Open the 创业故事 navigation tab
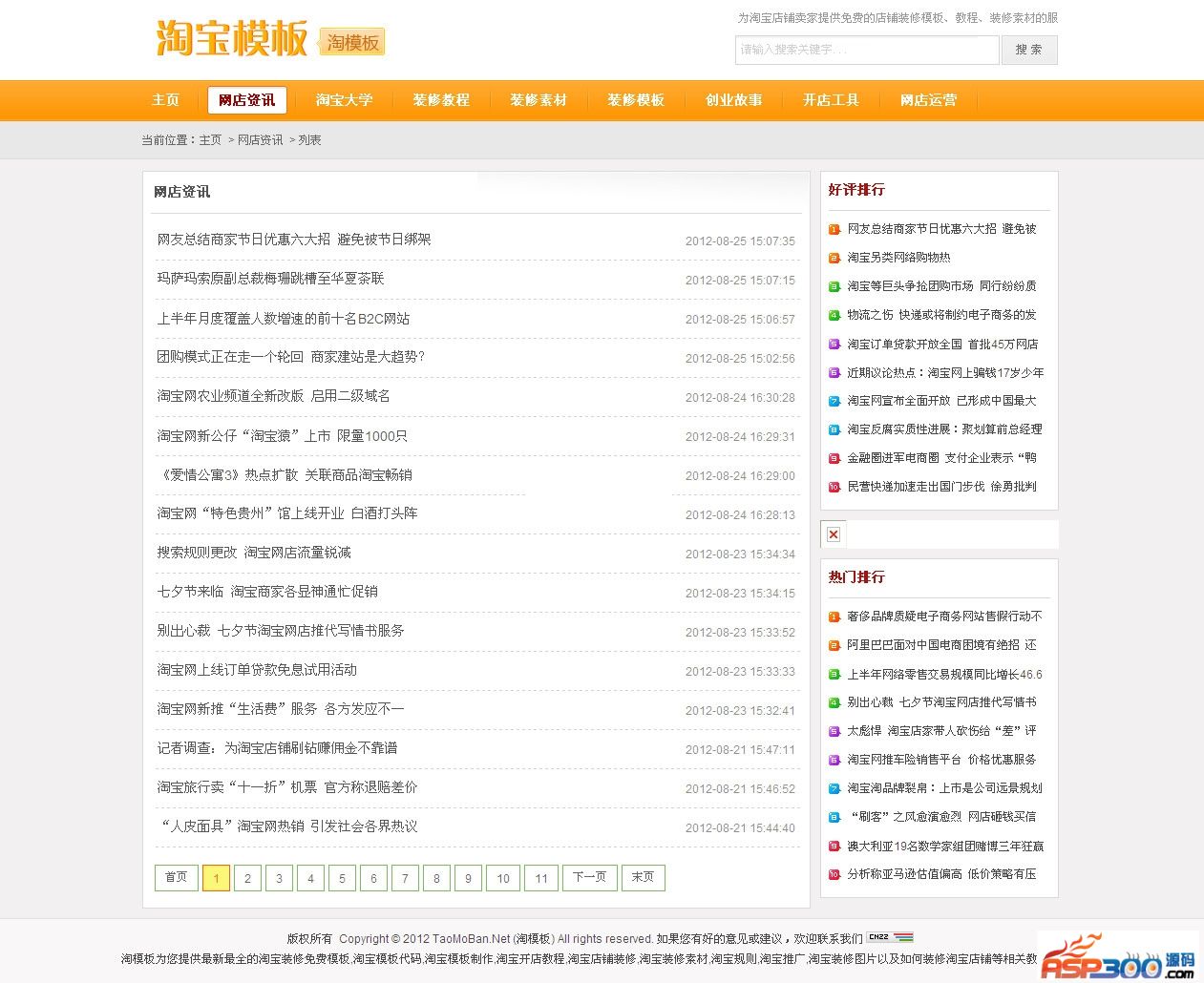This screenshot has height=983, width=1204. click(733, 100)
